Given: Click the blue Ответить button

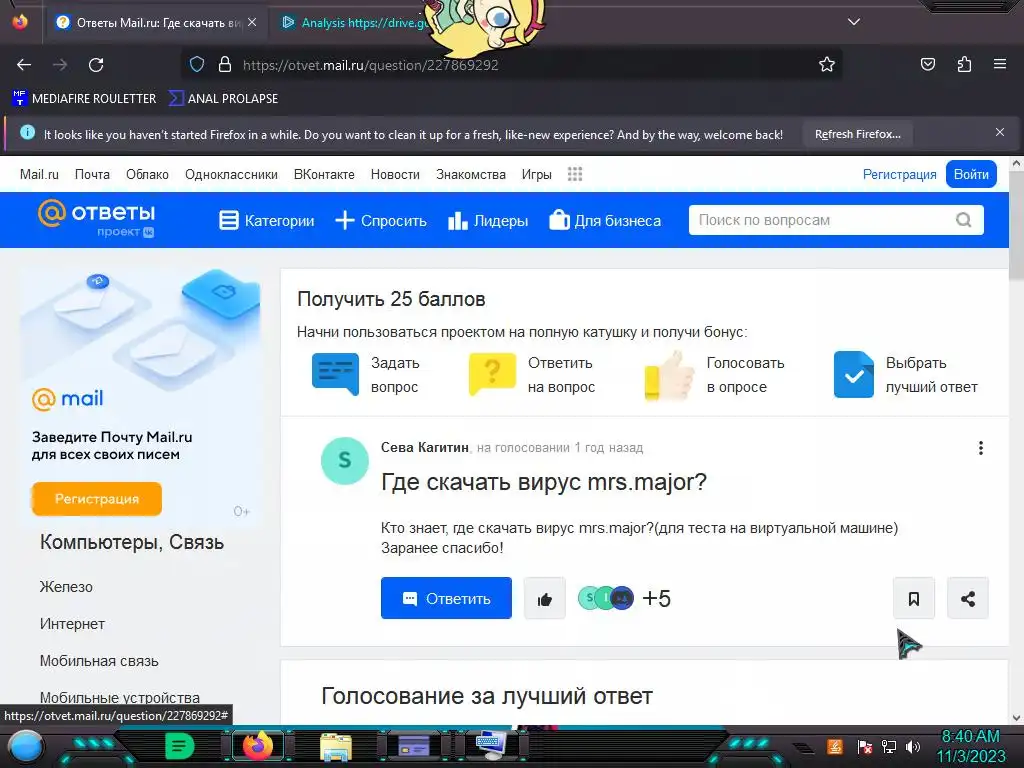Looking at the screenshot, I should pos(446,598).
